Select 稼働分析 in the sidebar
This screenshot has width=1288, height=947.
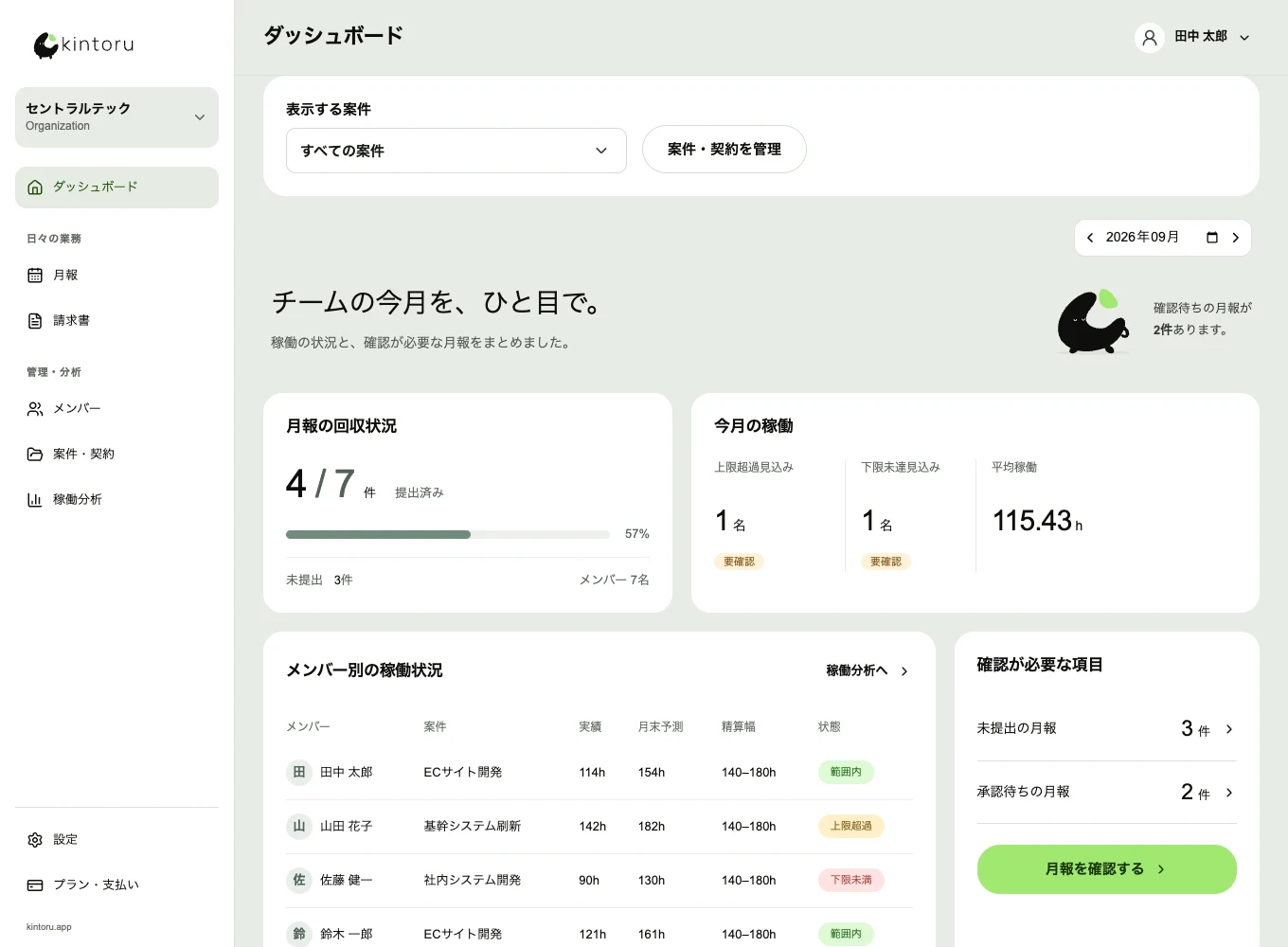(x=116, y=500)
